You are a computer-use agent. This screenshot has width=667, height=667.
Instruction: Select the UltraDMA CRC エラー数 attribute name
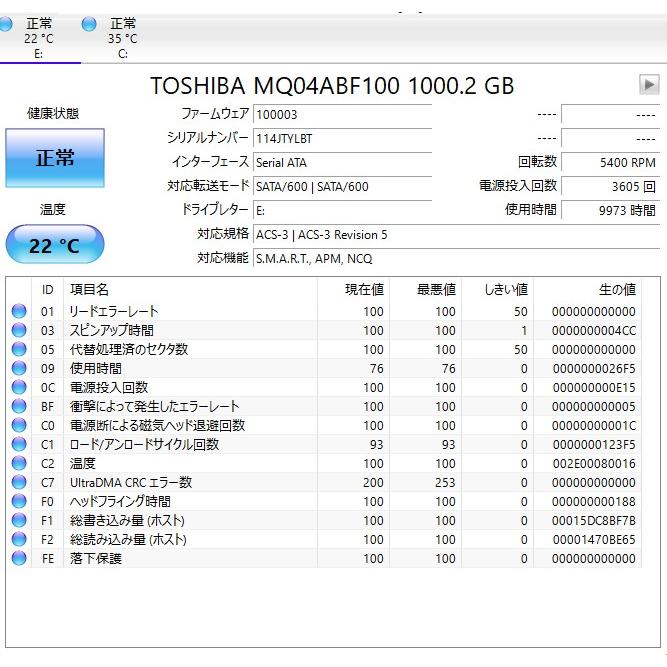click(x=131, y=482)
